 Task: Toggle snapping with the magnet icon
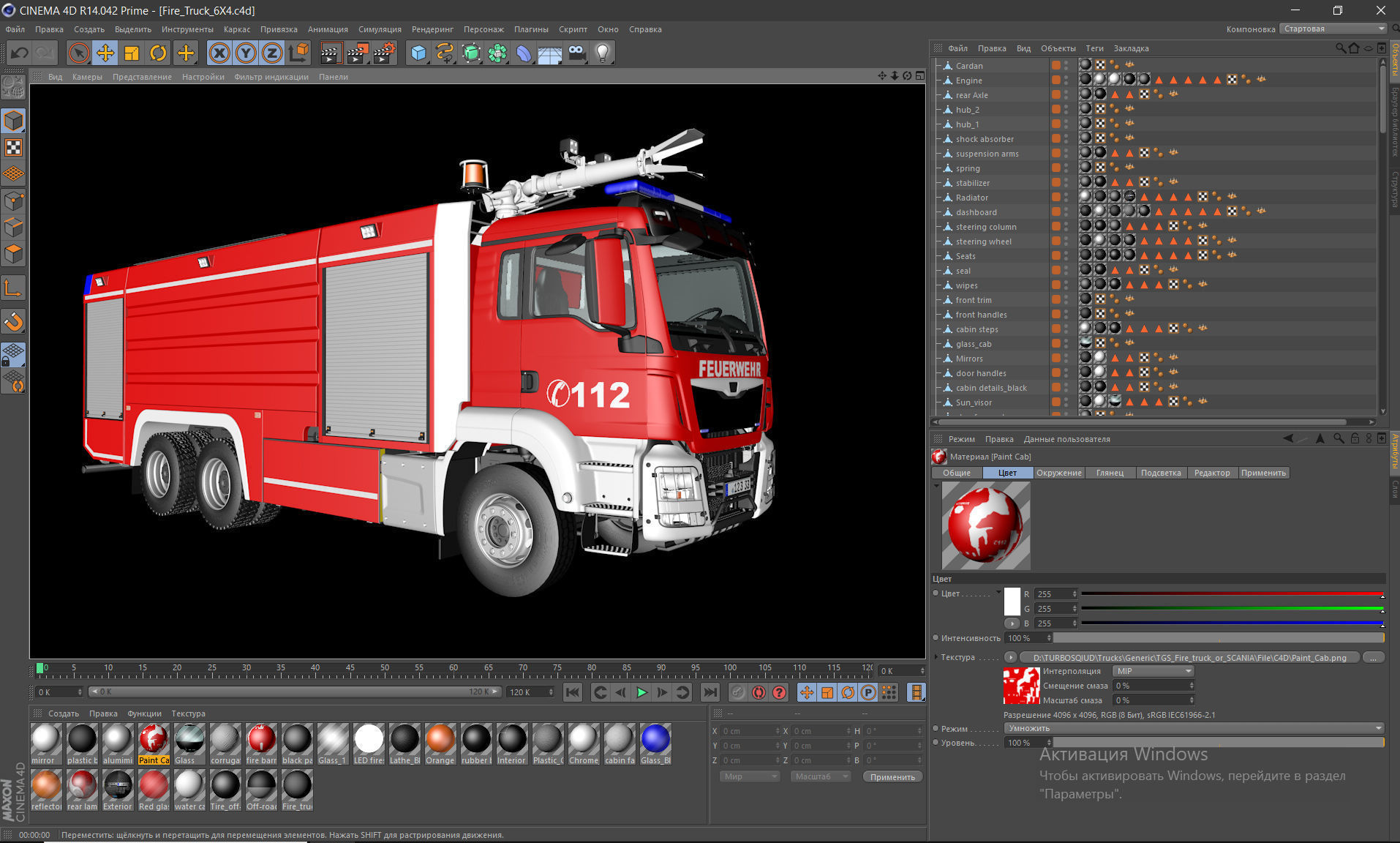tap(13, 321)
